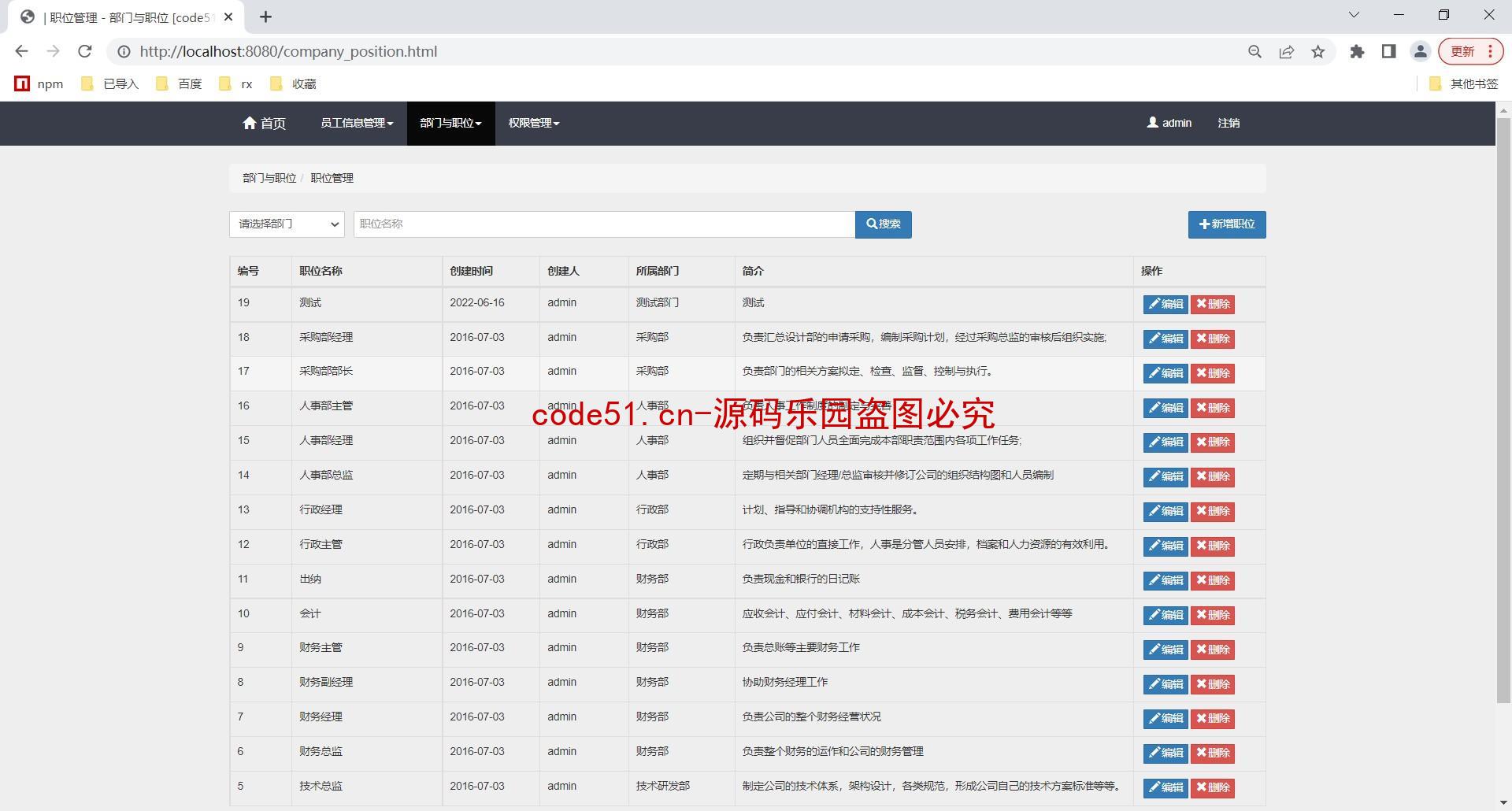Open the browser zoom magnifier icon
Viewport: 1512px width, 811px height.
click(x=1255, y=52)
